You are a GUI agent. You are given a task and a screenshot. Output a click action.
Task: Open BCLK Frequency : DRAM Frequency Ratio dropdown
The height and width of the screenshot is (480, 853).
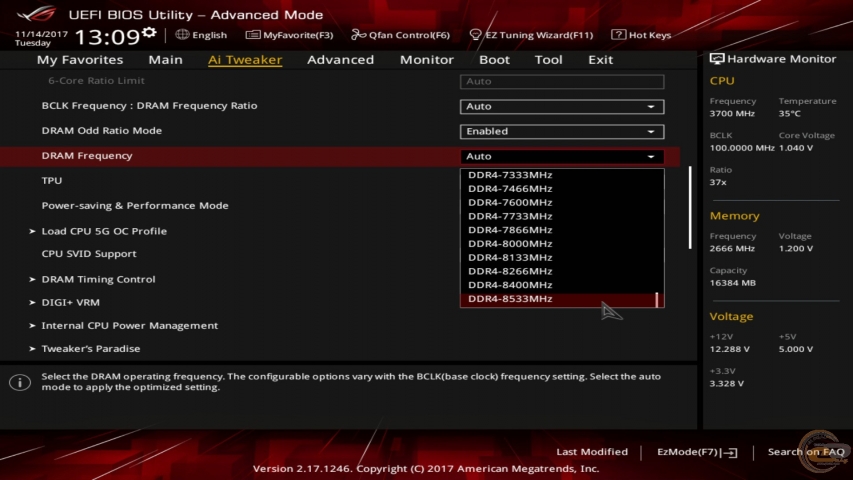point(562,106)
